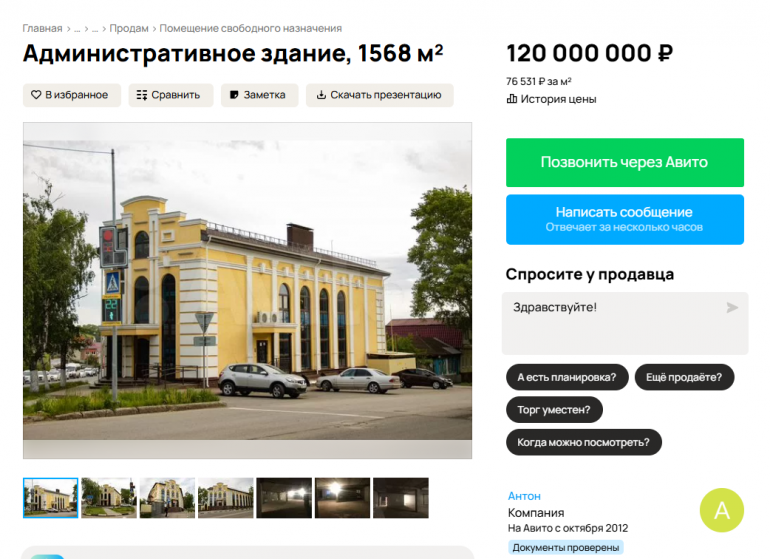Open the Главная breadcrumb link
The width and height of the screenshot is (770, 559).
point(42,28)
